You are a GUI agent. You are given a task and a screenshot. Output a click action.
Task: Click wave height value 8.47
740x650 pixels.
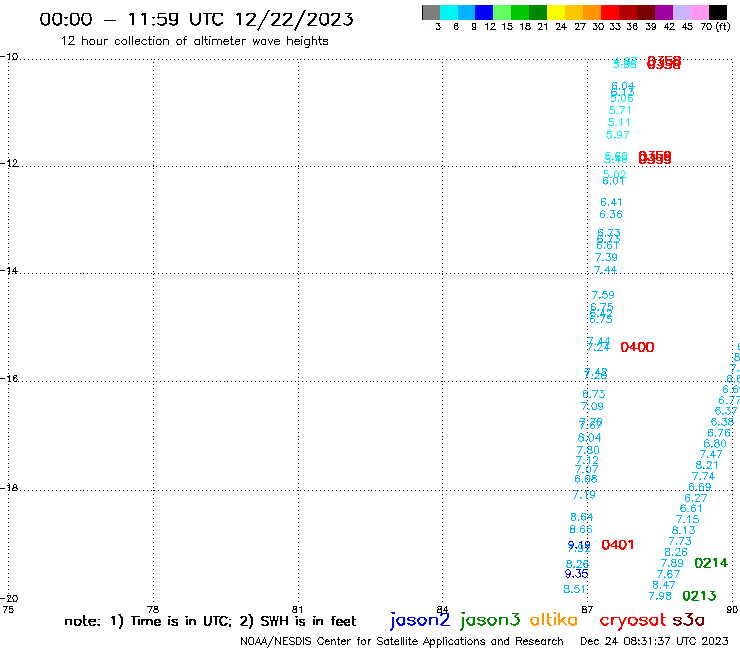pos(664,585)
